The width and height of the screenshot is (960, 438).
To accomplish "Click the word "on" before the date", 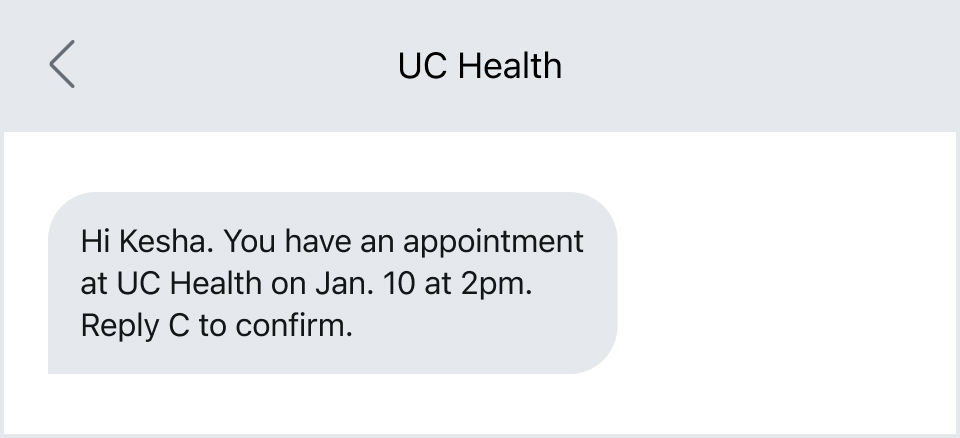I will [286, 284].
